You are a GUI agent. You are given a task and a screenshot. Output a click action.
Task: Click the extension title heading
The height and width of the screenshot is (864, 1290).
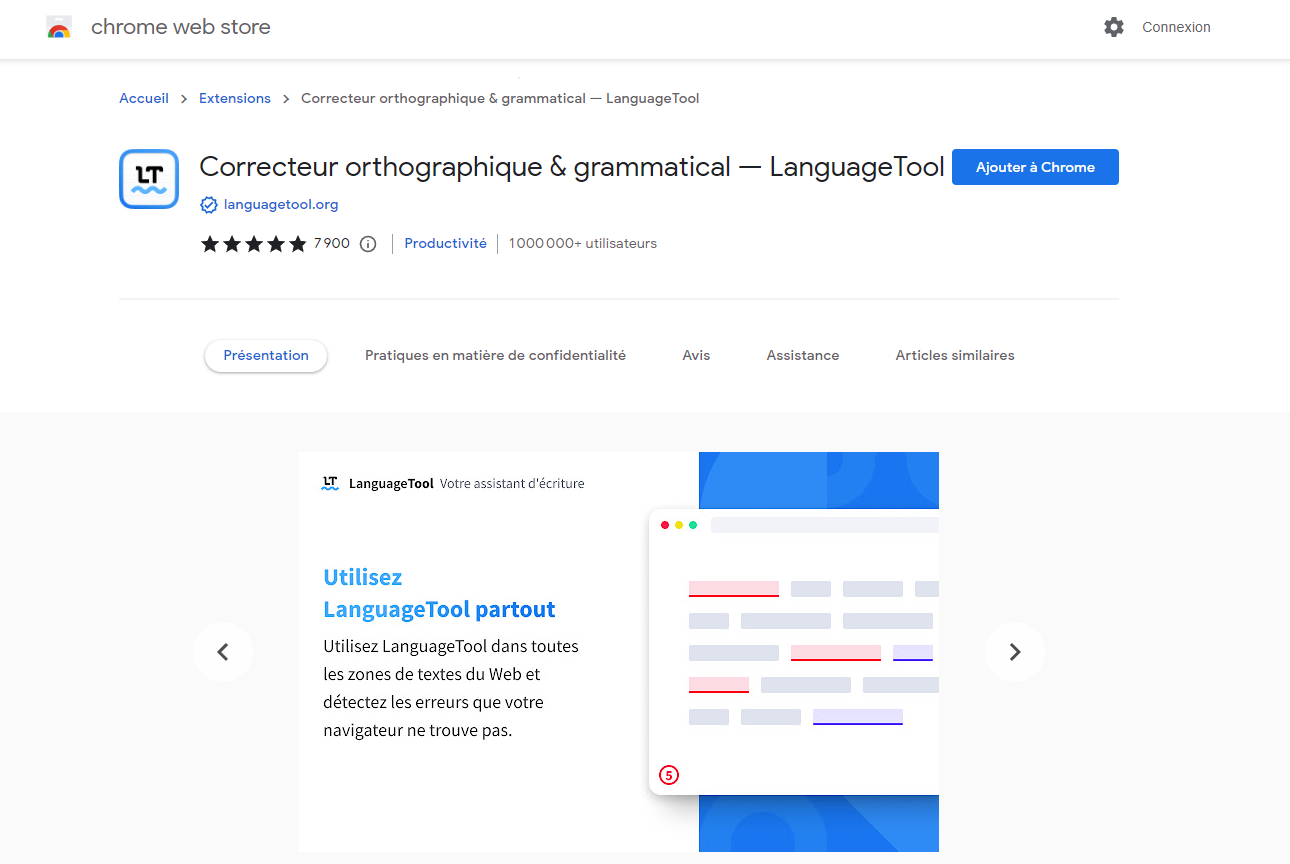click(x=572, y=166)
